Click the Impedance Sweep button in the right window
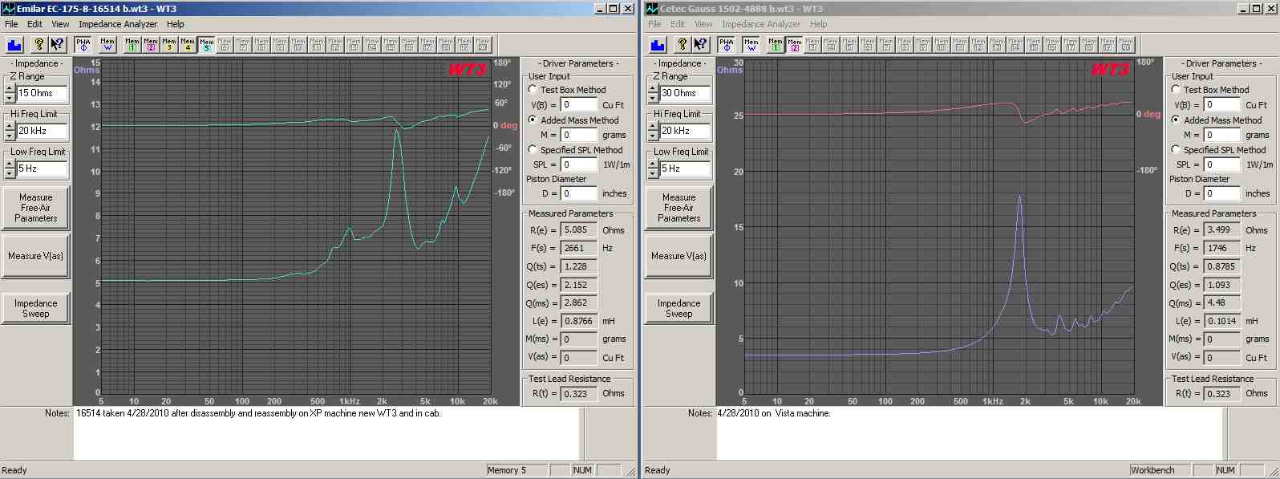Screen dimensions: 1280x479 (x=678, y=308)
